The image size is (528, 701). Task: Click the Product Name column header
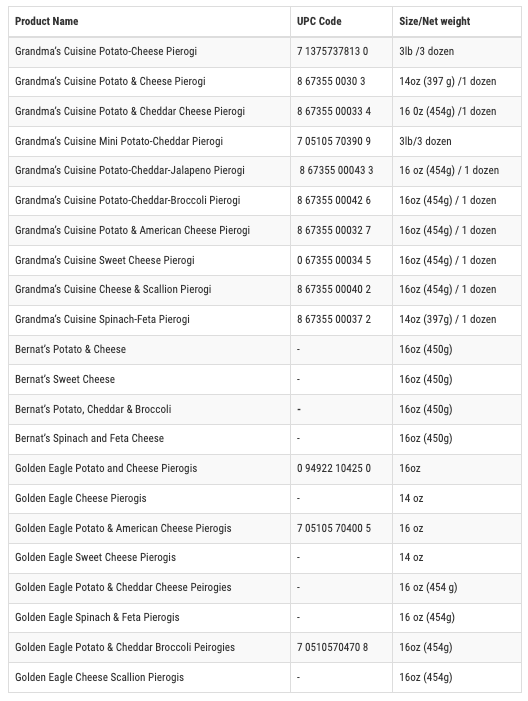point(46,21)
